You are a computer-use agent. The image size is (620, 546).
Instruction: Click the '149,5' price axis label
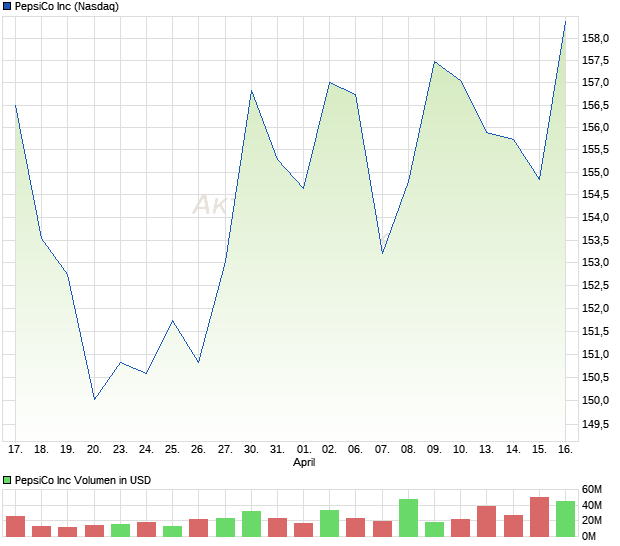pos(595,424)
